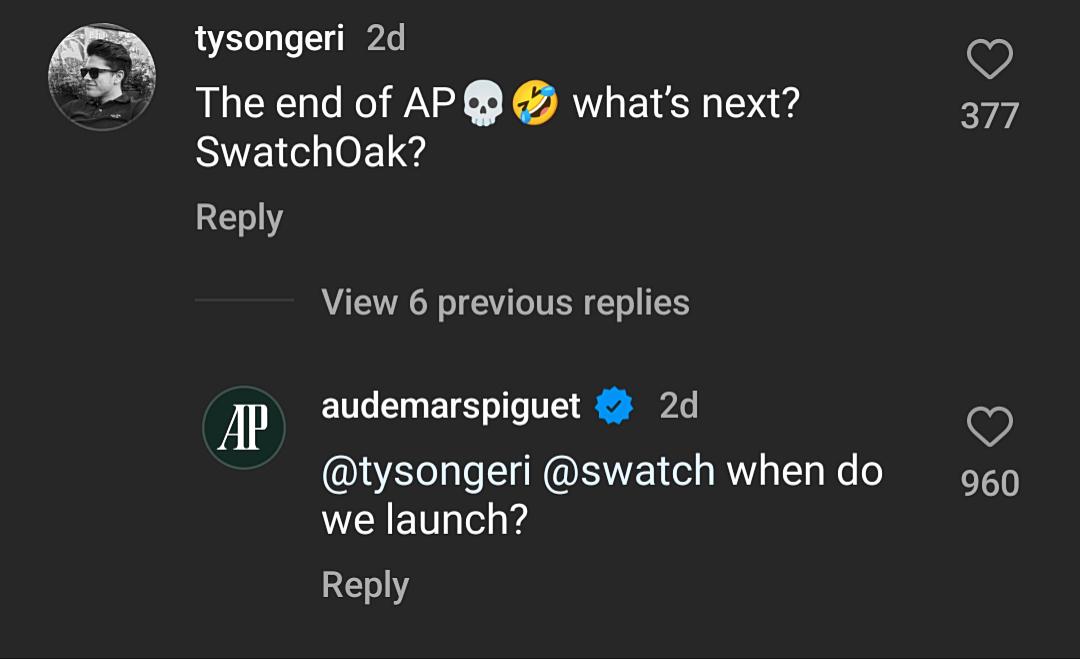Select the 2d timestamp on tysongeri's comment

pos(386,39)
